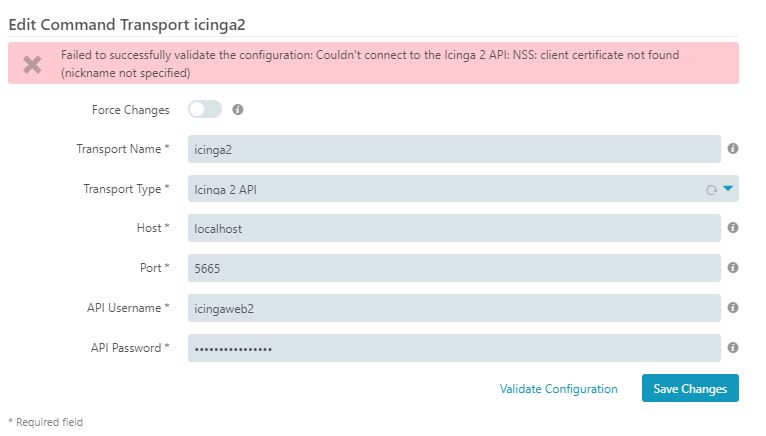Focus the Transport Name input field
This screenshot has width=766, height=436.
[454, 149]
